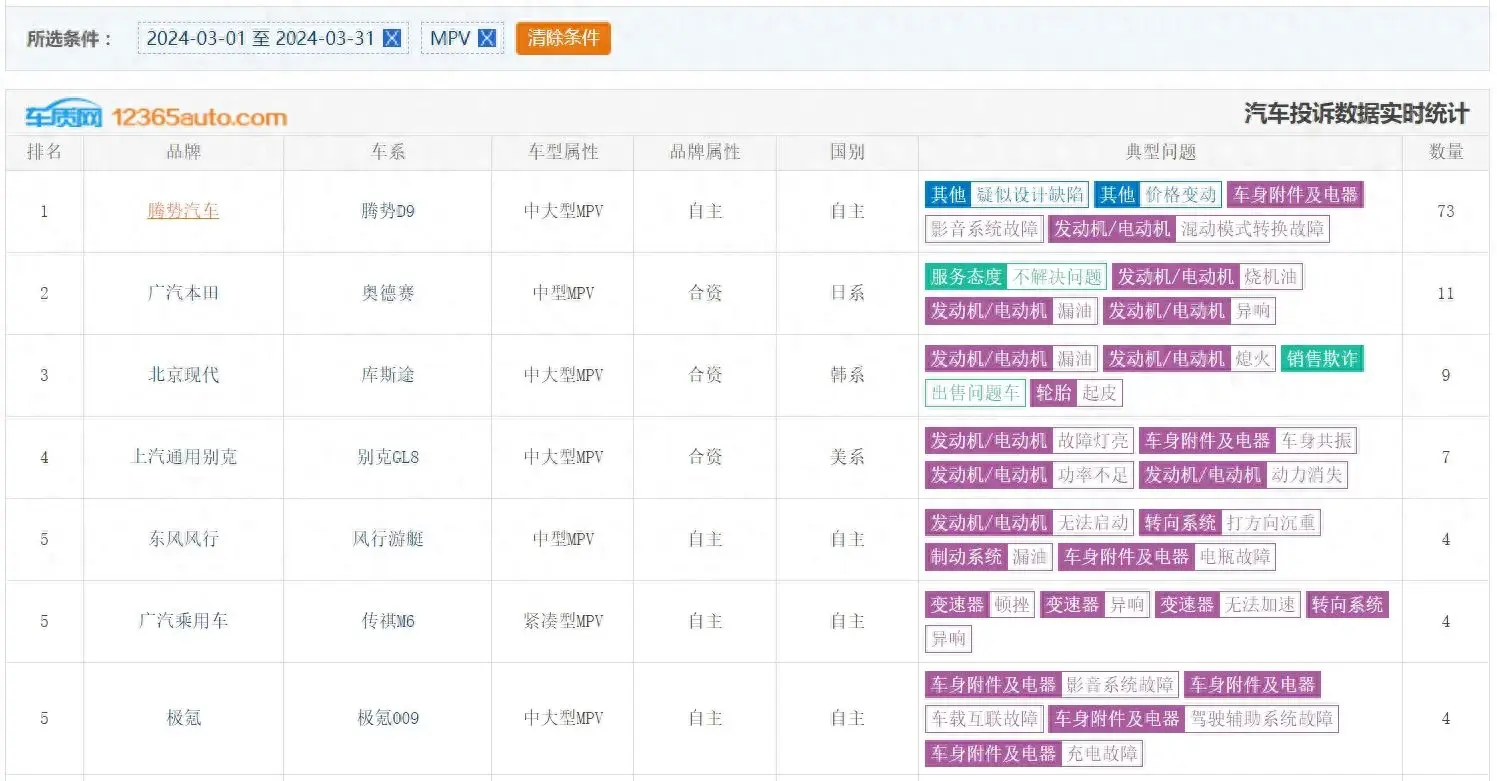Click the 轮胎 起皮 tag
The width and height of the screenshot is (1497, 781).
pos(1076,393)
